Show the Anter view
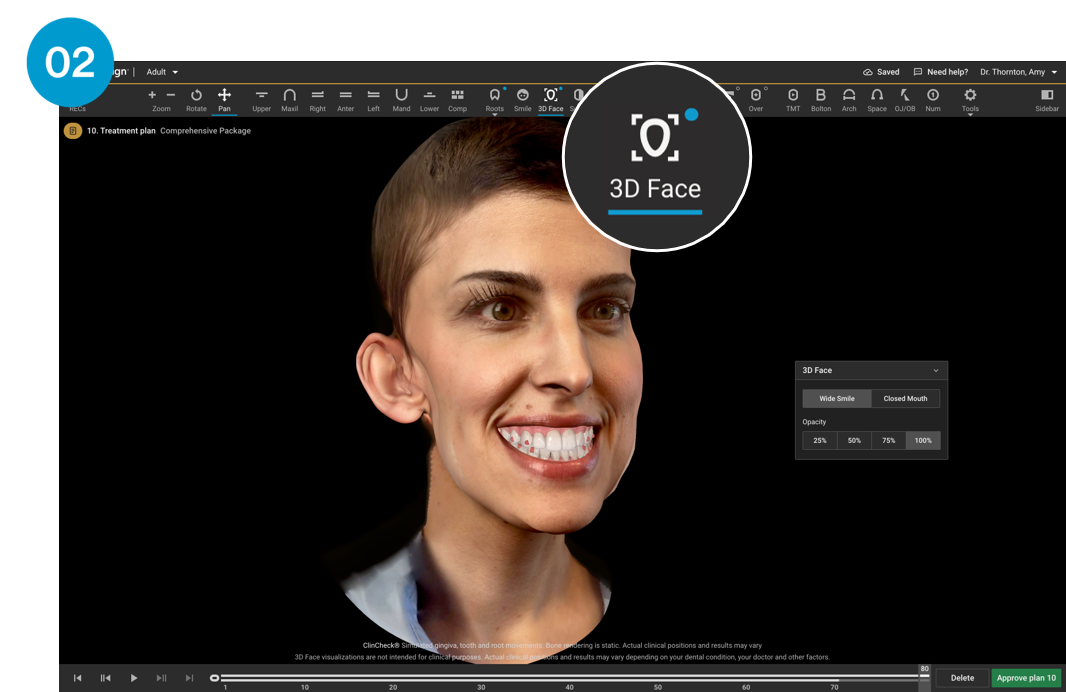The width and height of the screenshot is (1066, 692). 345,99
